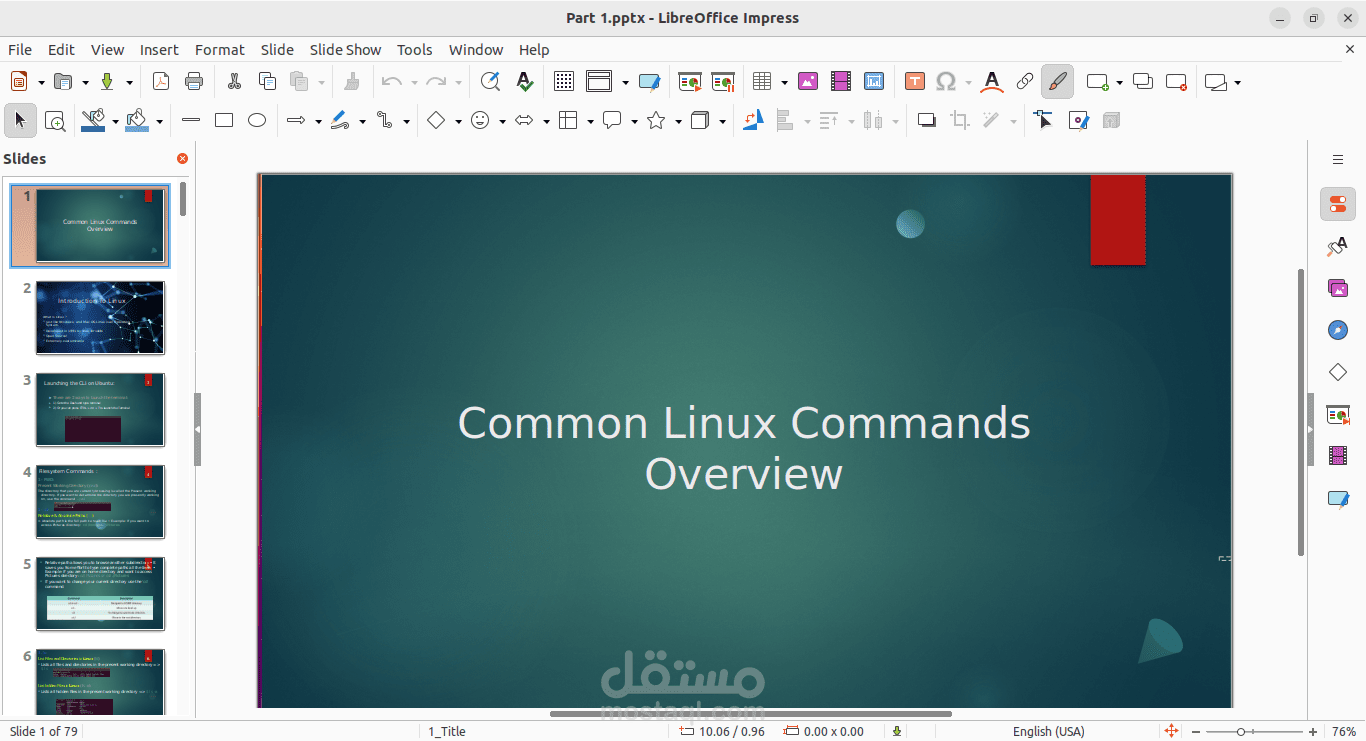Open the curve/connector dropdown arrow
Viewport: 1366px width, 741px height.
pyautogui.click(x=406, y=120)
